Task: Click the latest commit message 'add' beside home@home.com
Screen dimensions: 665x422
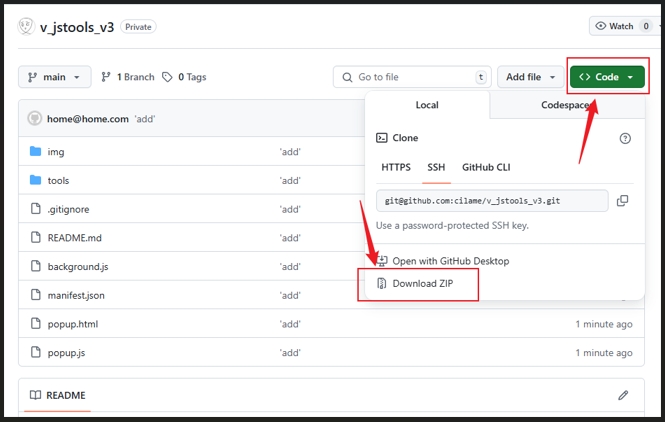Action: (x=145, y=119)
